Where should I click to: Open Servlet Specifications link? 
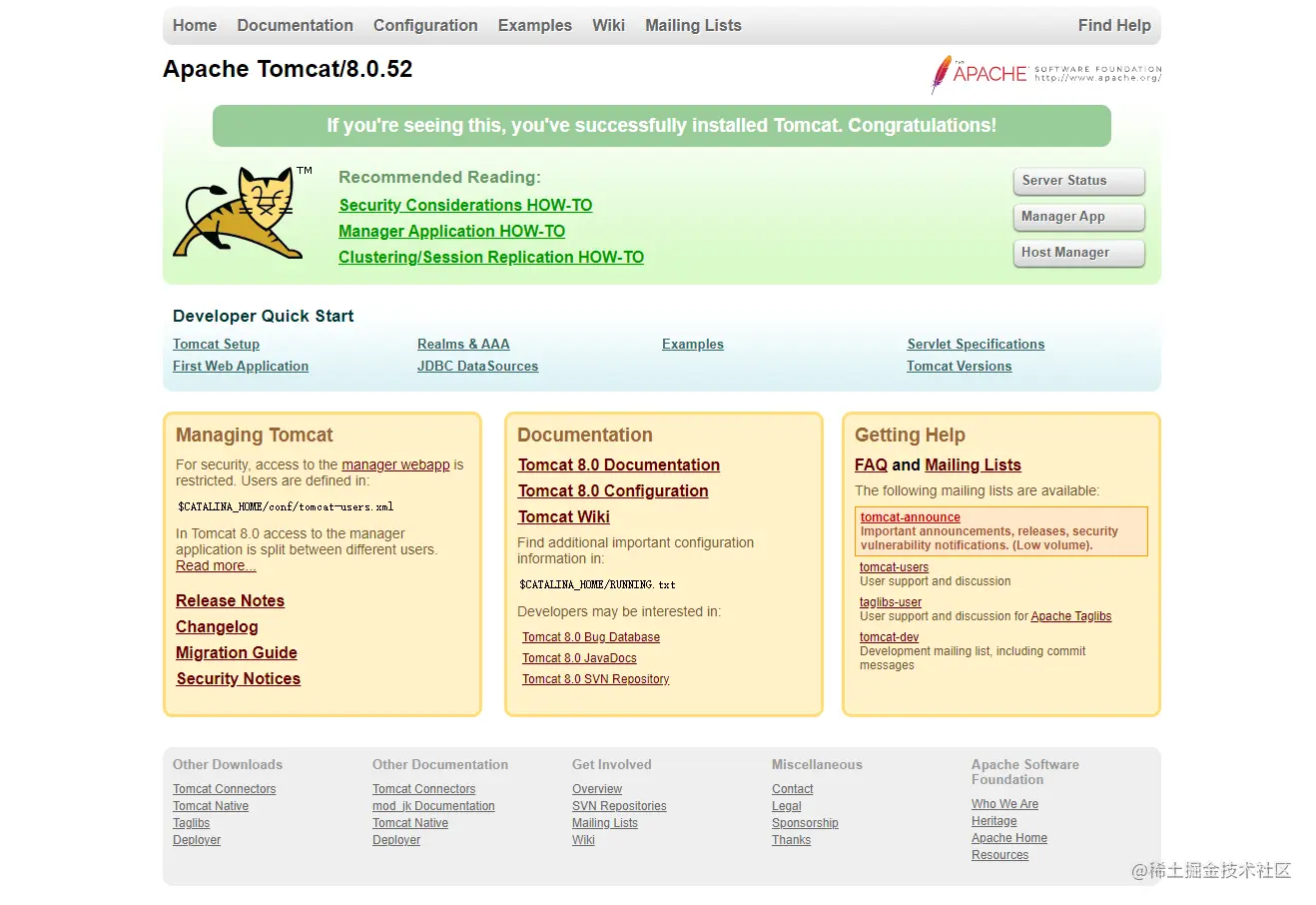(976, 344)
